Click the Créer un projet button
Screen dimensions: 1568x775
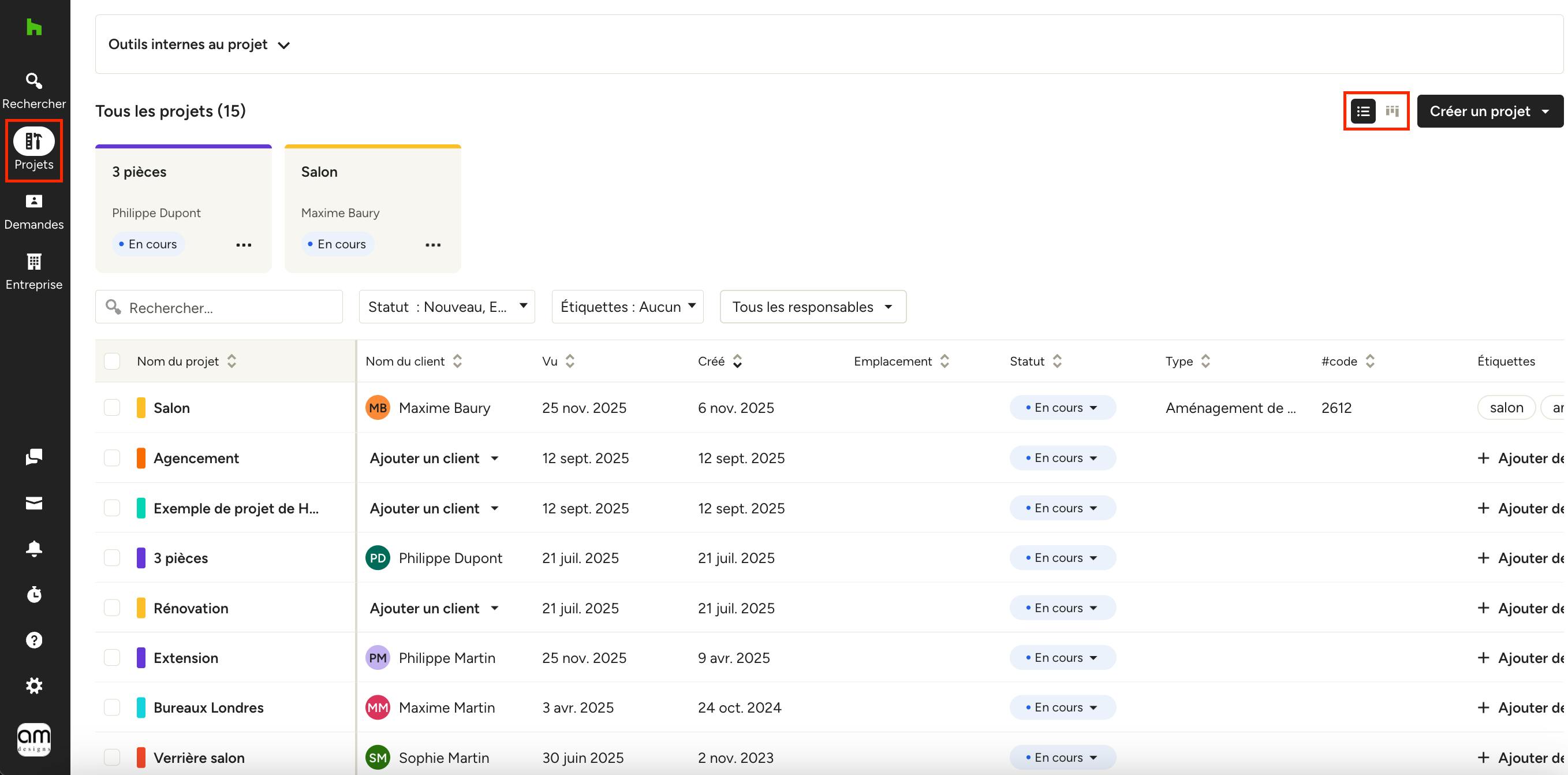click(1479, 111)
